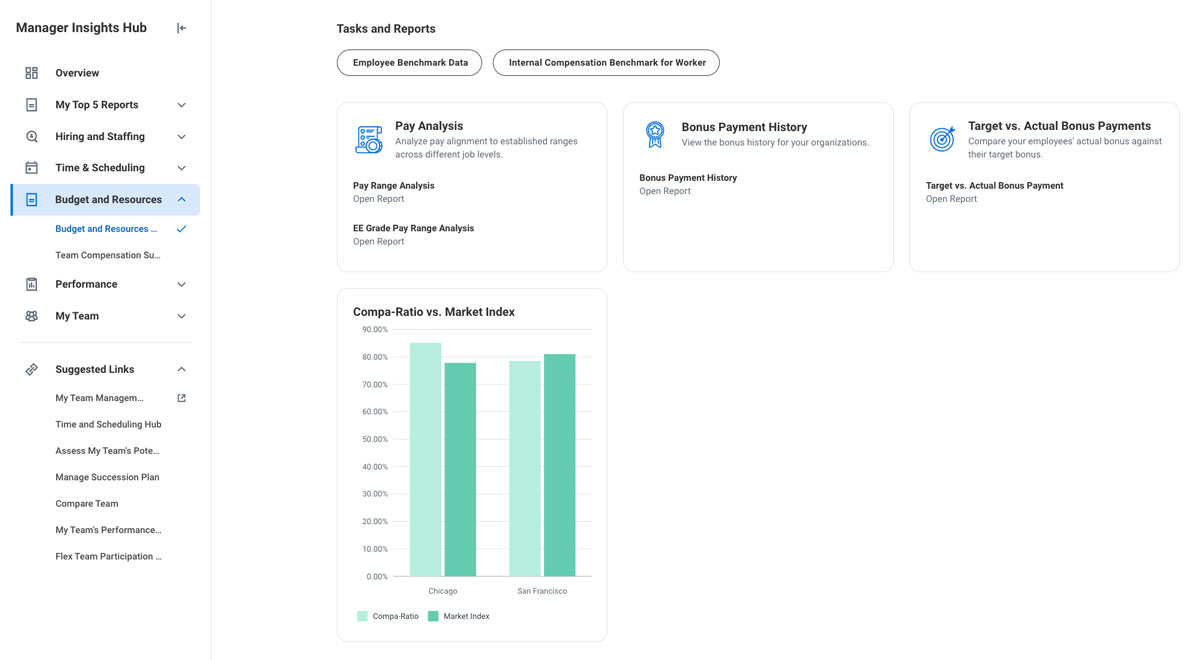1200x660 pixels.
Task: Click the Bonus Payment History ribbon icon
Action: pyautogui.click(x=655, y=135)
